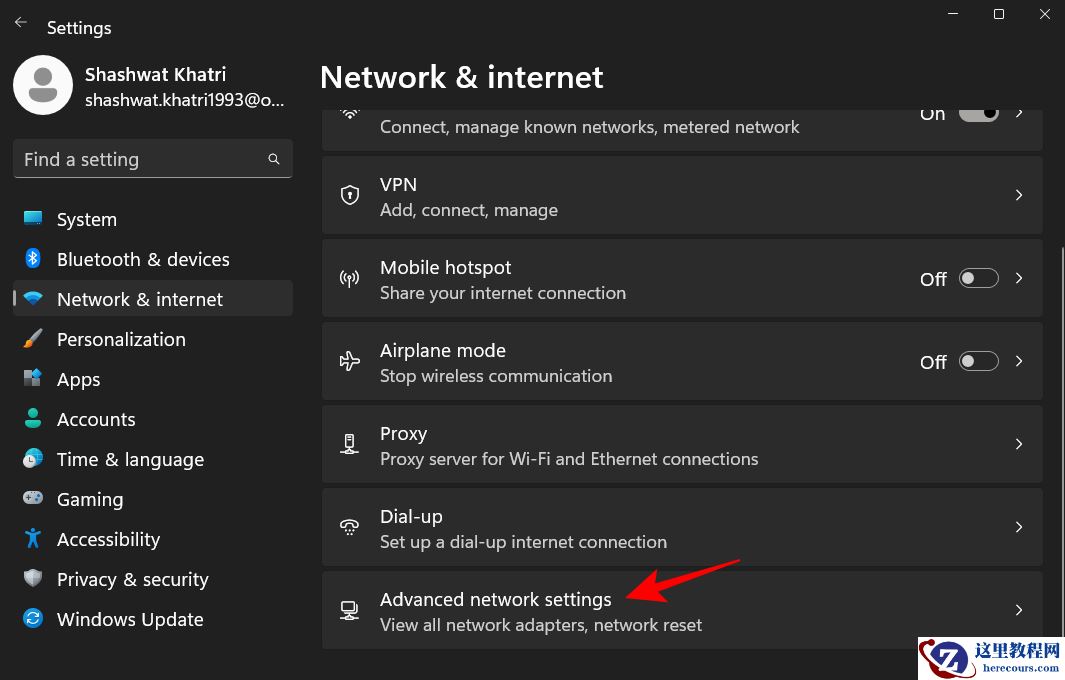Click the Dial-up phone icon

click(x=350, y=528)
